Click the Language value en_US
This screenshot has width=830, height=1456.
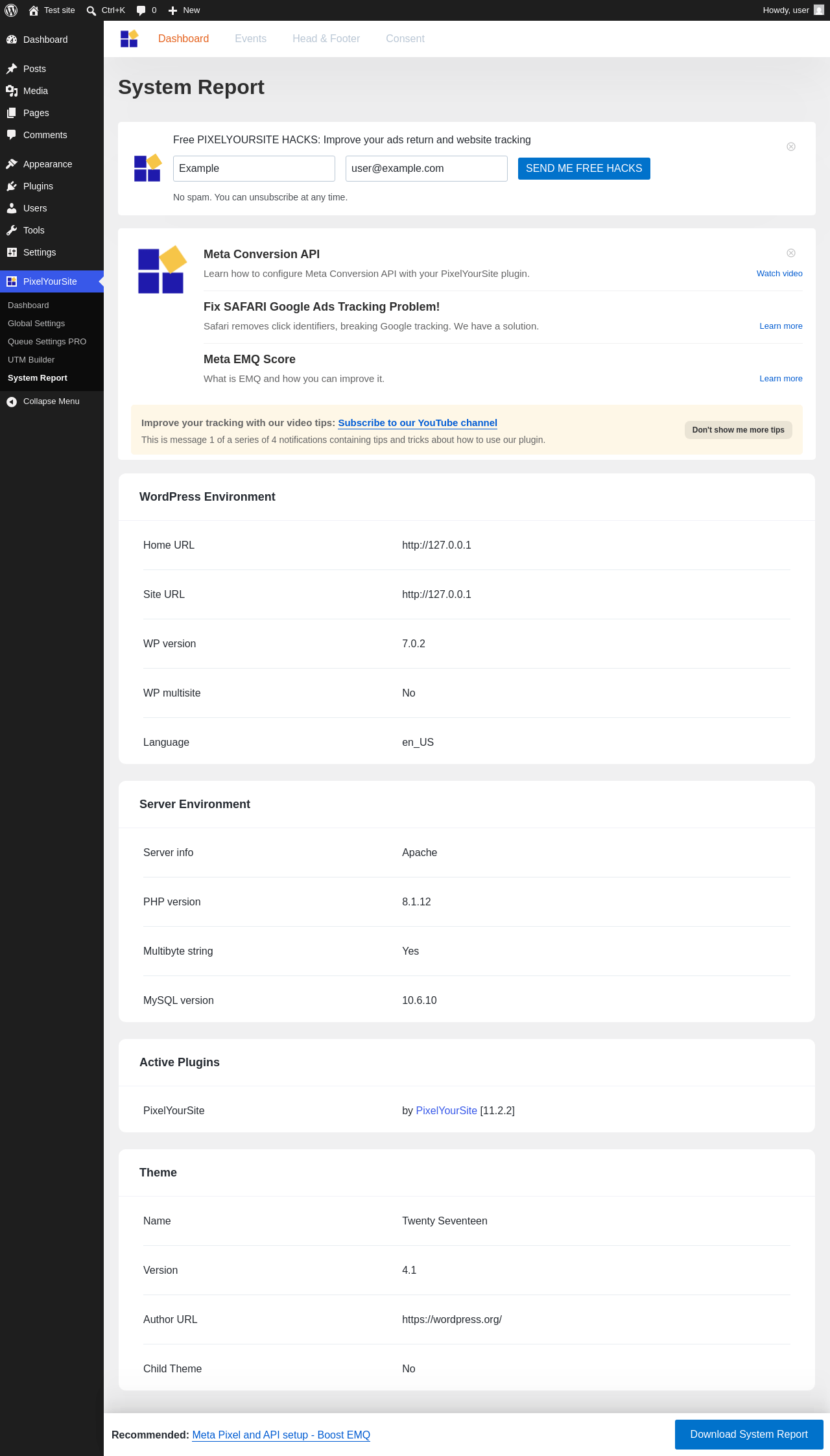tap(418, 742)
